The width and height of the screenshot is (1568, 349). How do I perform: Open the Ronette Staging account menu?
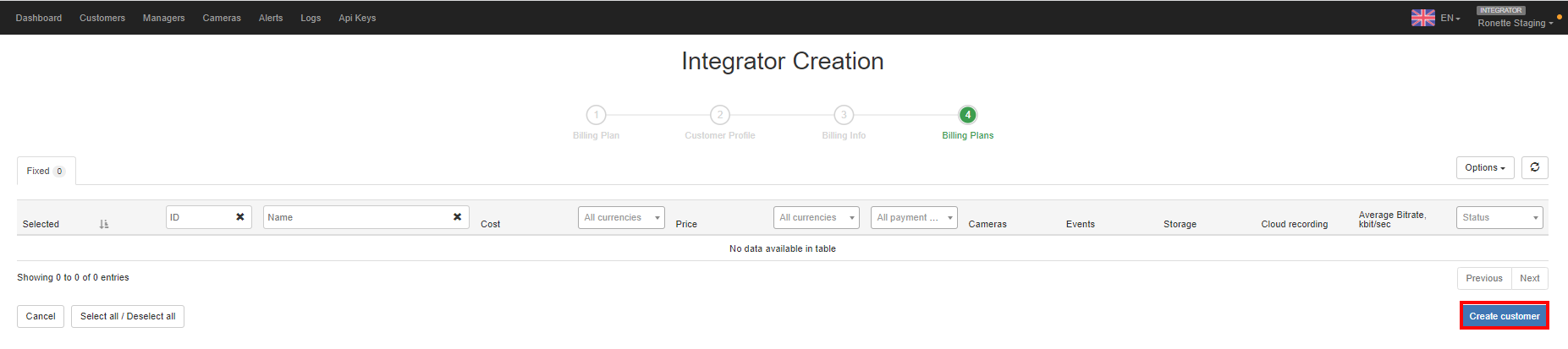[x=1515, y=23]
